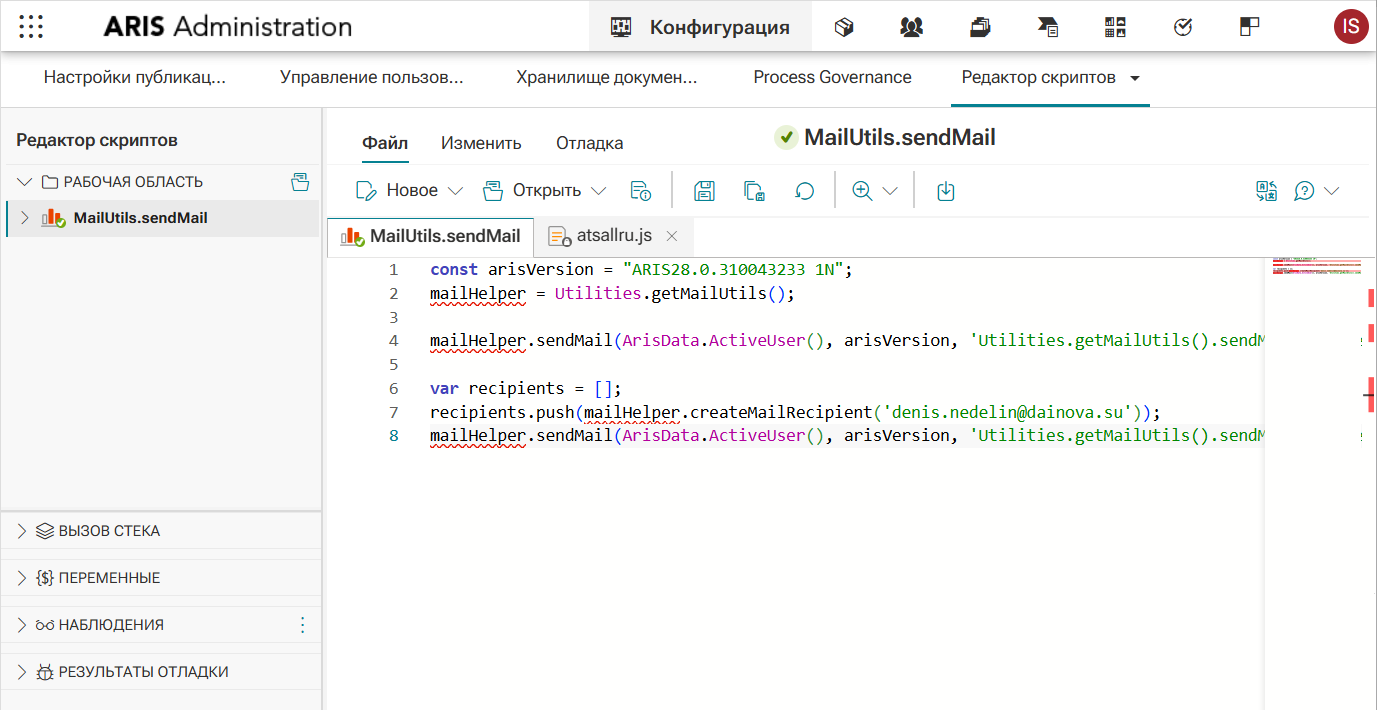
Task: Click the Новое button
Action: pos(397,190)
